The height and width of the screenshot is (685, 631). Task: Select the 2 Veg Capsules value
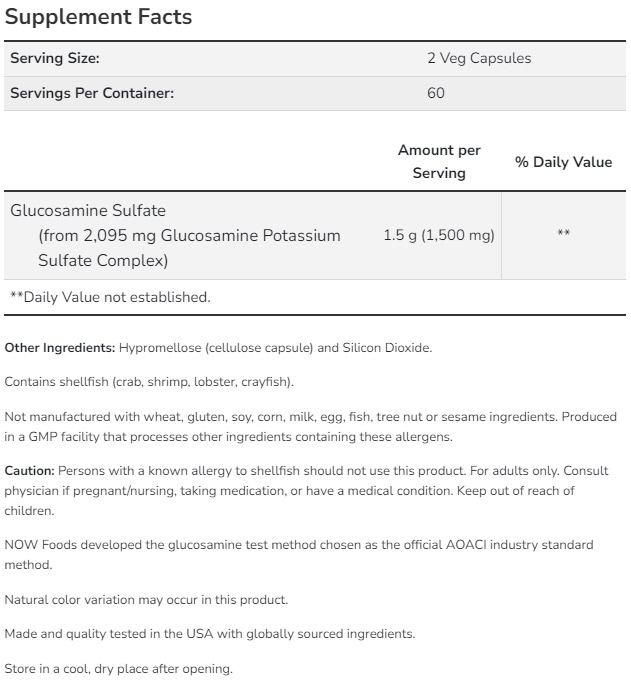[x=479, y=58]
